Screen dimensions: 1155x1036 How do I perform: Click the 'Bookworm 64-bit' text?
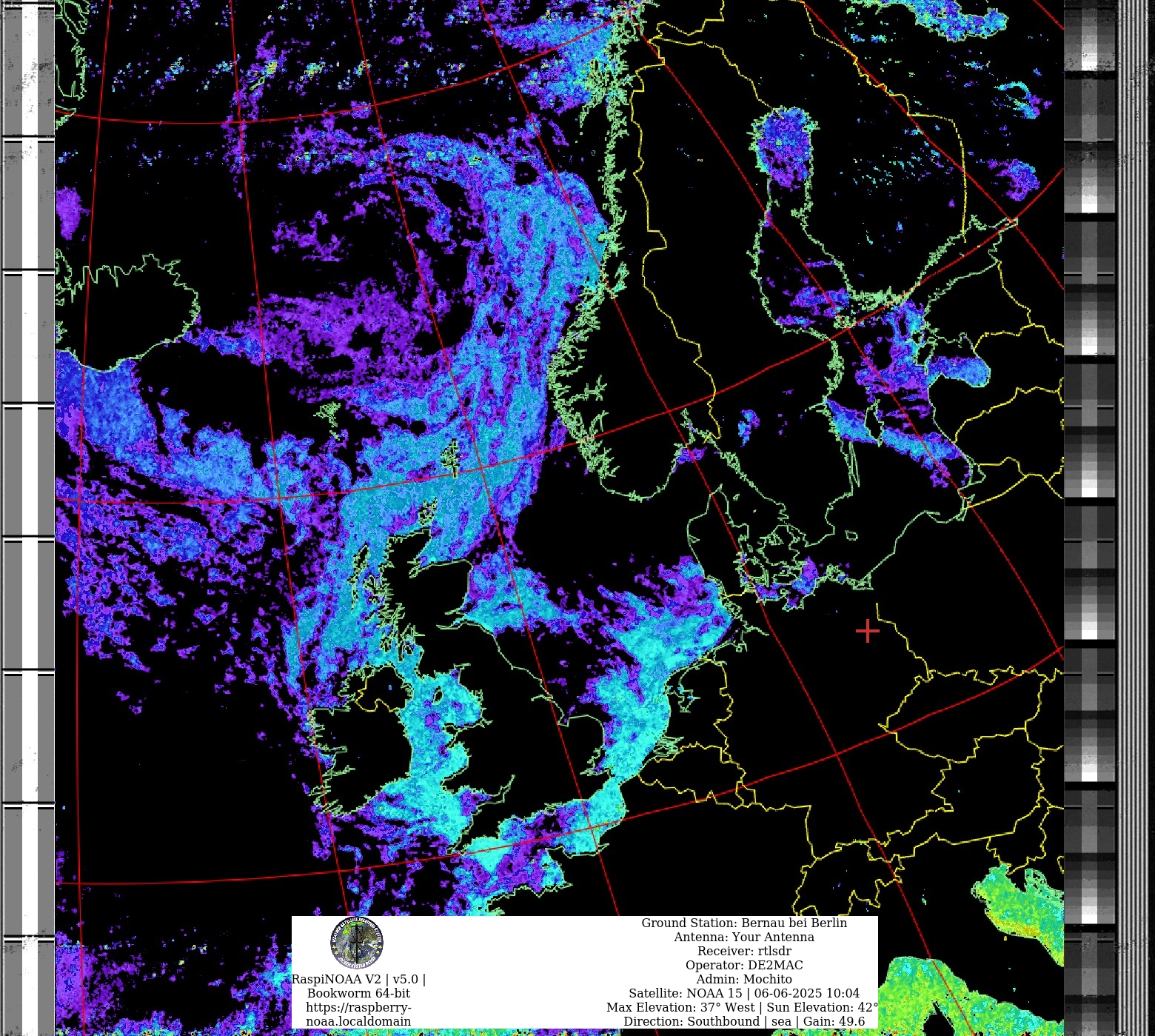click(x=358, y=993)
